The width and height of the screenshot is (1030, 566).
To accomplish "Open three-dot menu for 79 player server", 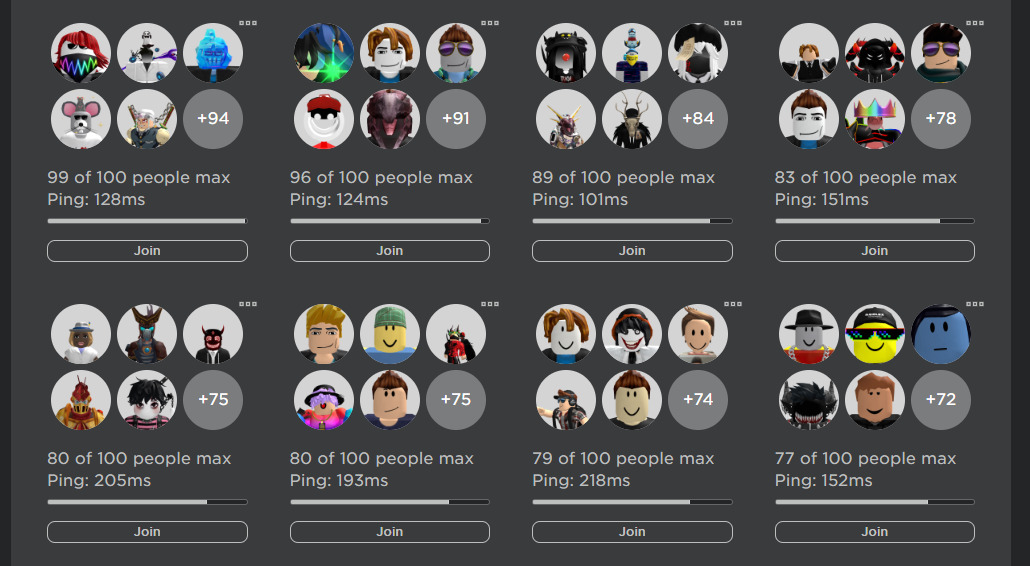I will 733,304.
